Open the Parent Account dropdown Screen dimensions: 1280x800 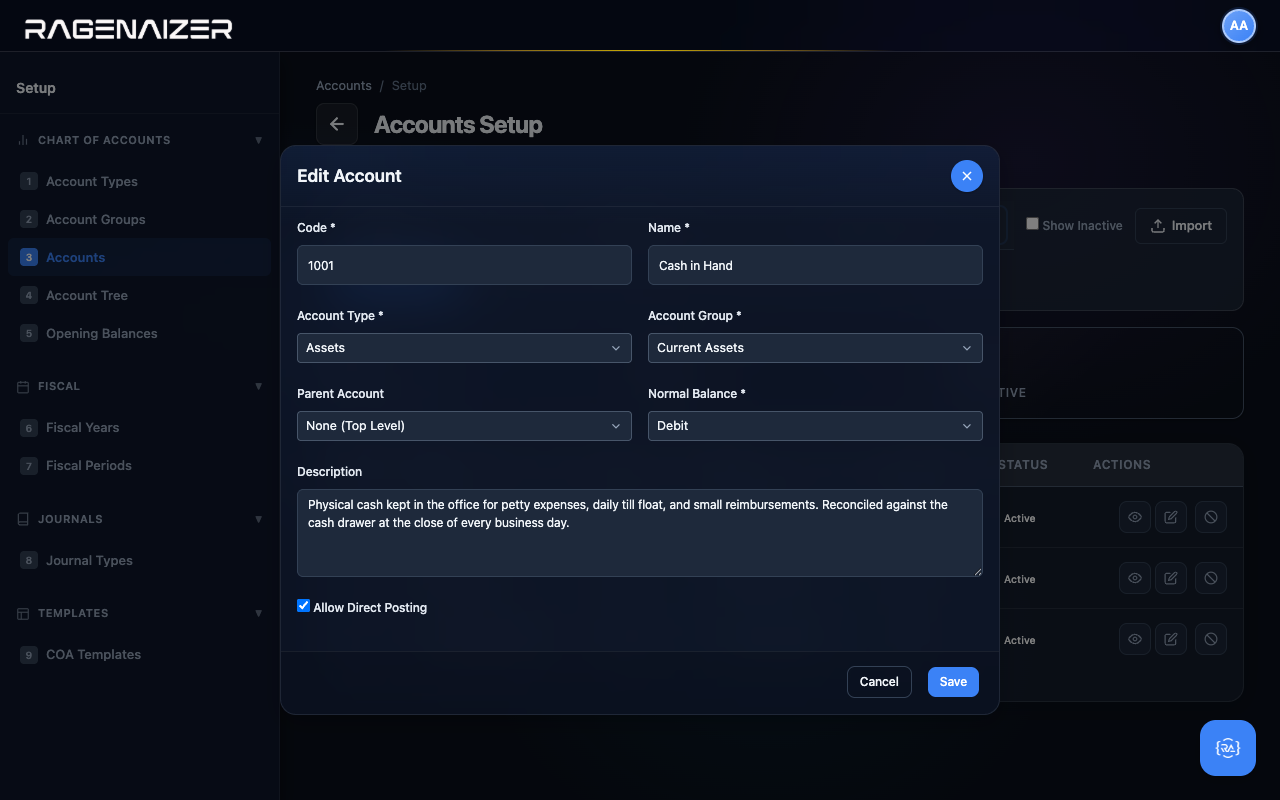point(464,426)
